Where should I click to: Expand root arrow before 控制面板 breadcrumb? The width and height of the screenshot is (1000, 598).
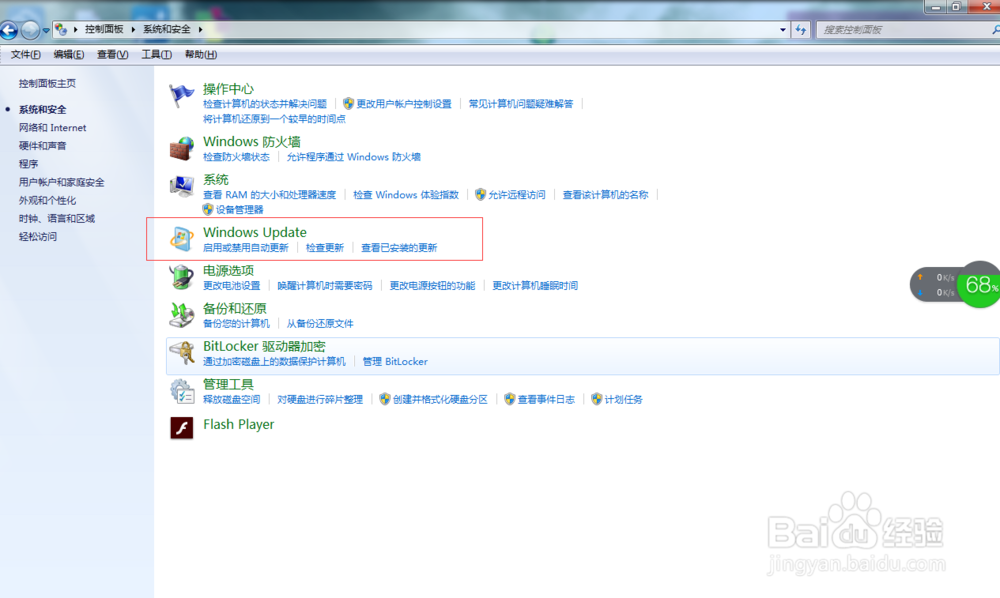point(75,29)
